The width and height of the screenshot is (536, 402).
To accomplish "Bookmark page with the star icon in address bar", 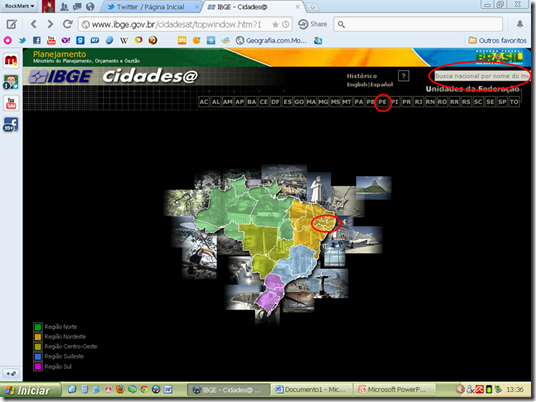I will [275, 25].
